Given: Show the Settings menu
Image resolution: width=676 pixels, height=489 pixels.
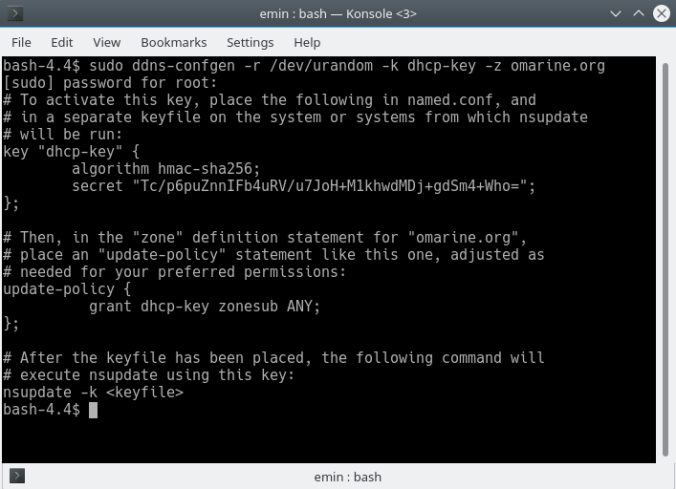Looking at the screenshot, I should pos(250,42).
